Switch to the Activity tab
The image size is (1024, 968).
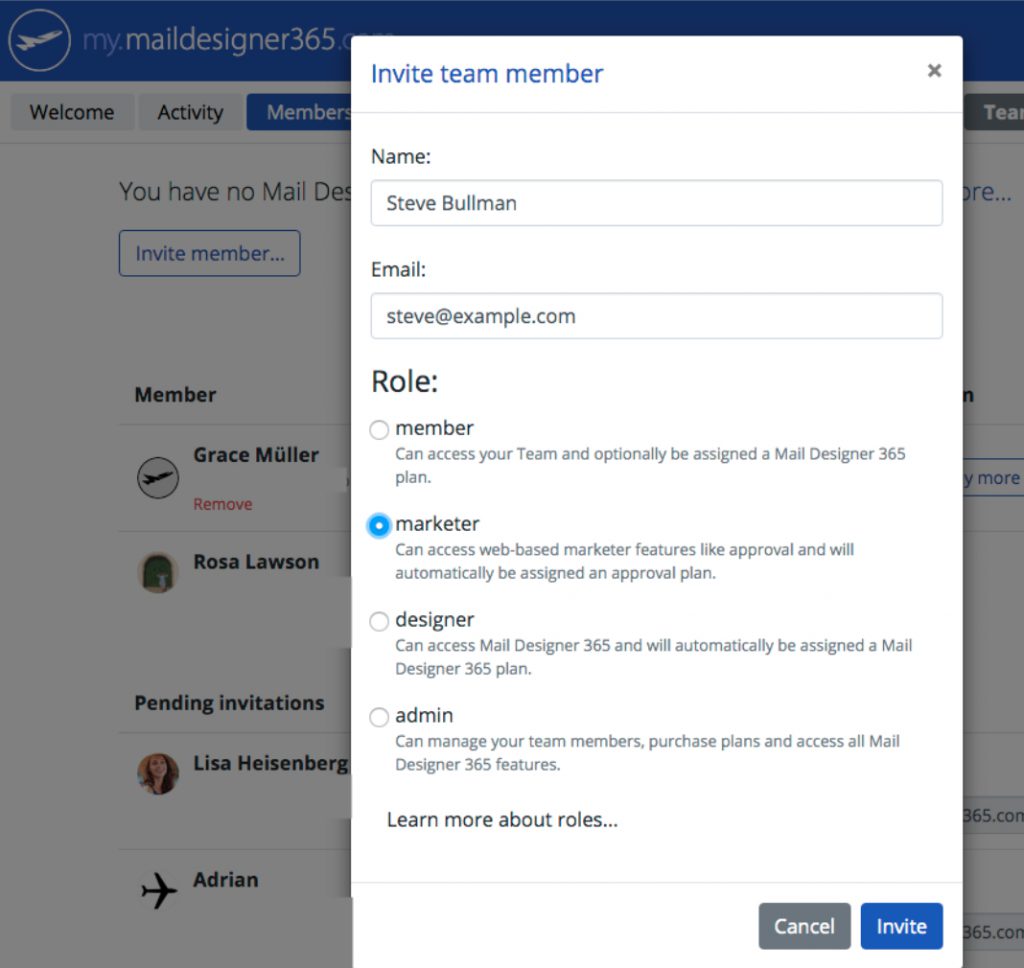(x=190, y=112)
